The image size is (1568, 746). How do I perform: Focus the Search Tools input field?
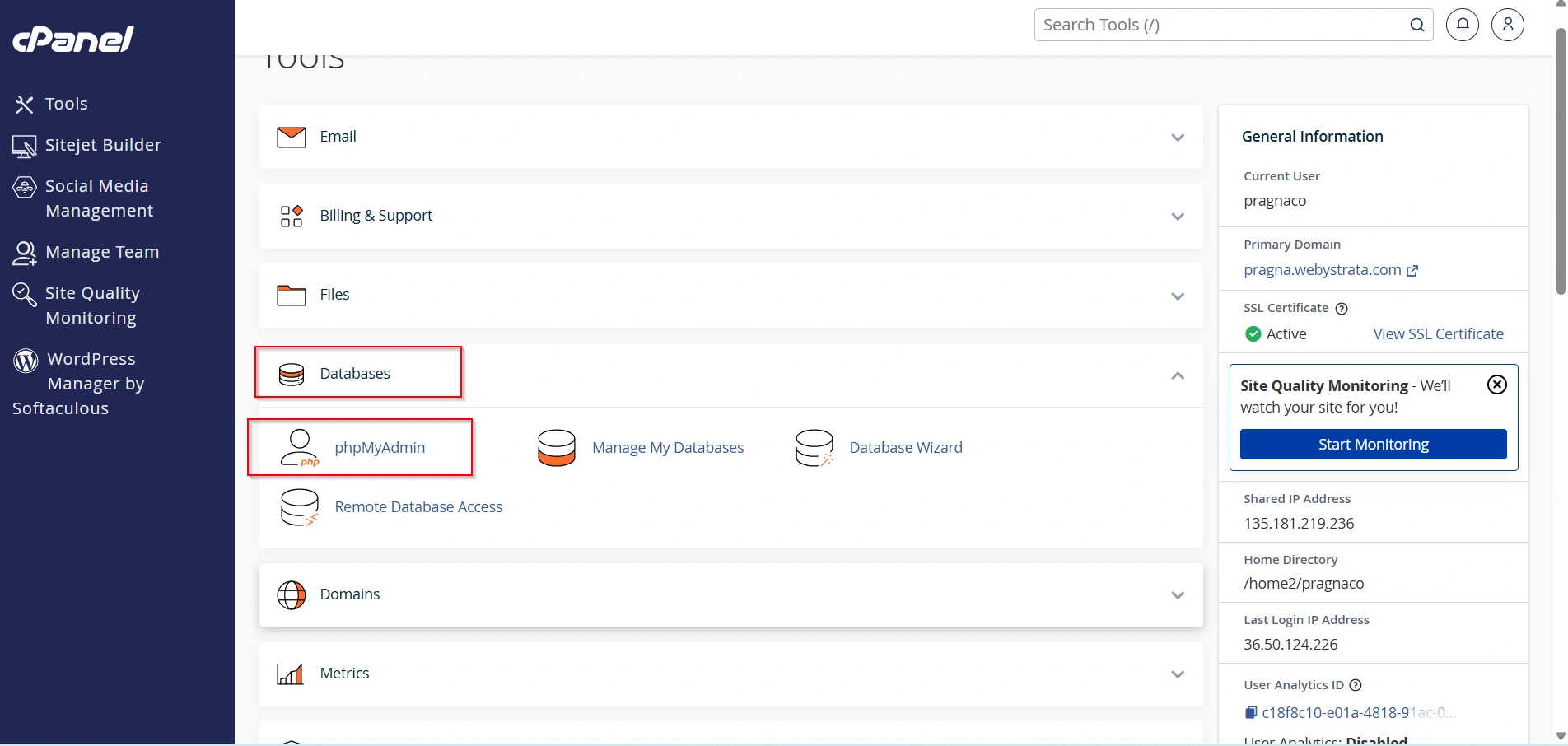tap(1234, 25)
